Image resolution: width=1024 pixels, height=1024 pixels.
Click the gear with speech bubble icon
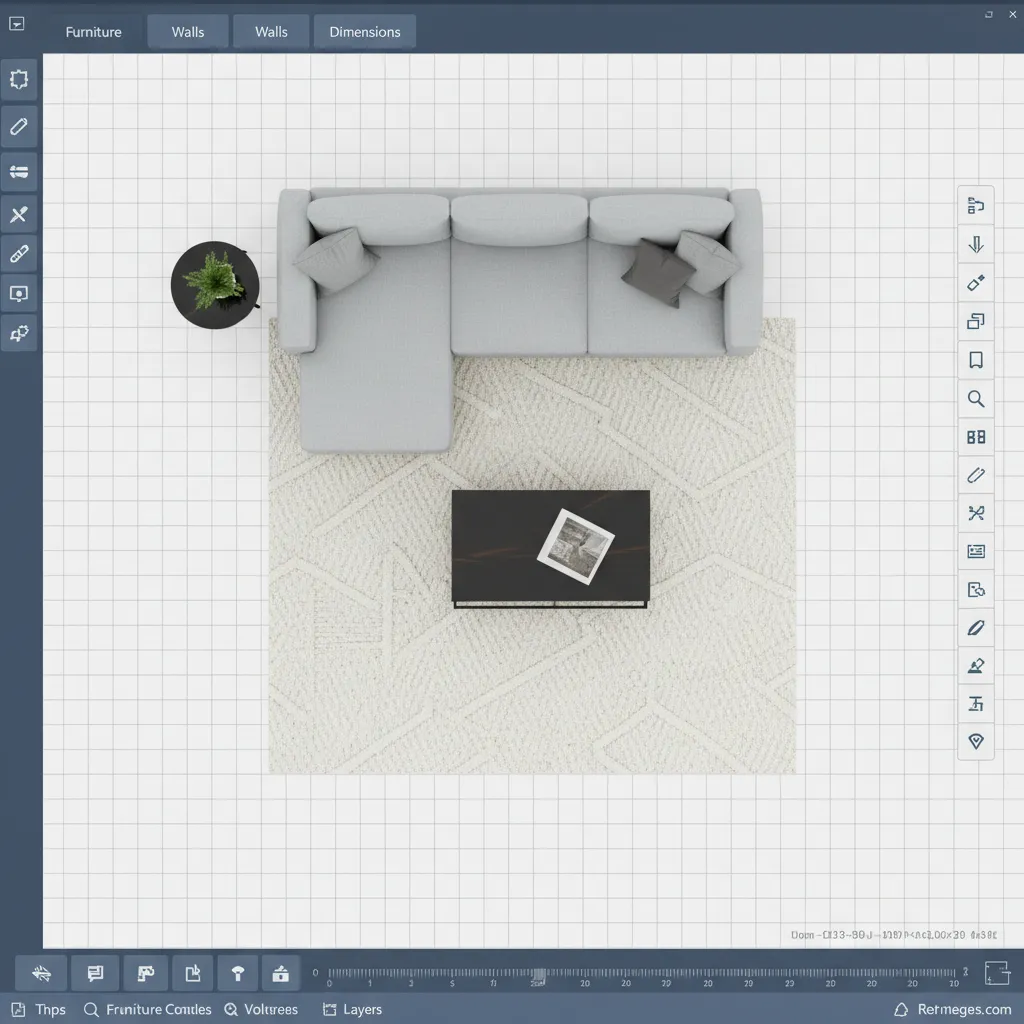pyautogui.click(x=19, y=333)
